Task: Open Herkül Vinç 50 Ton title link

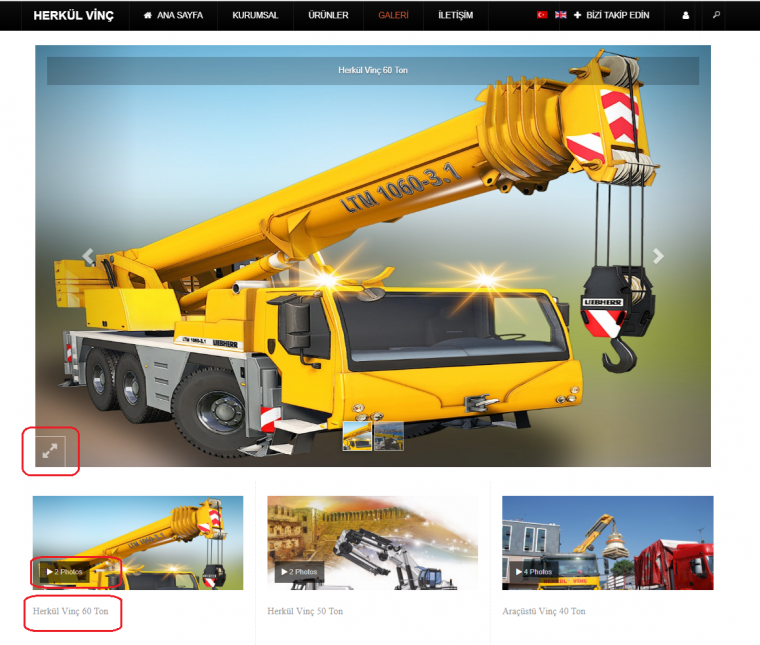Action: pyautogui.click(x=305, y=611)
